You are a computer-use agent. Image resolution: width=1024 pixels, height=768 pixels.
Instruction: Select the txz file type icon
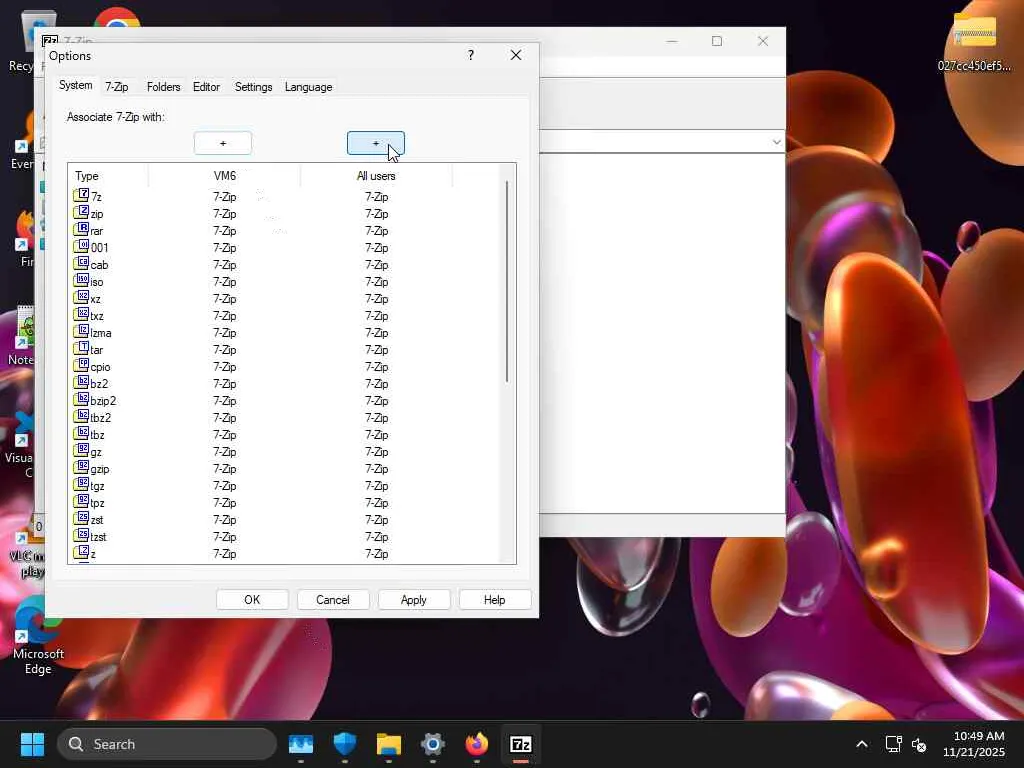81,315
